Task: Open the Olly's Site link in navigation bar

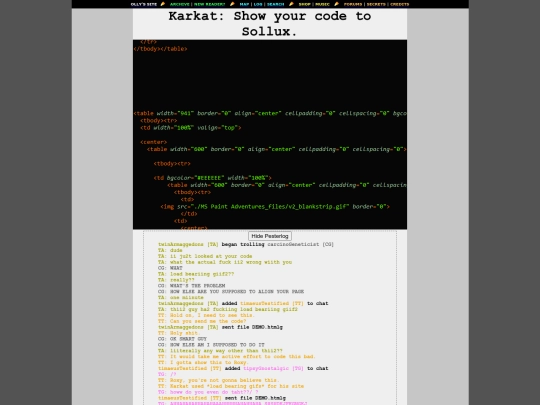Action: 144,4
